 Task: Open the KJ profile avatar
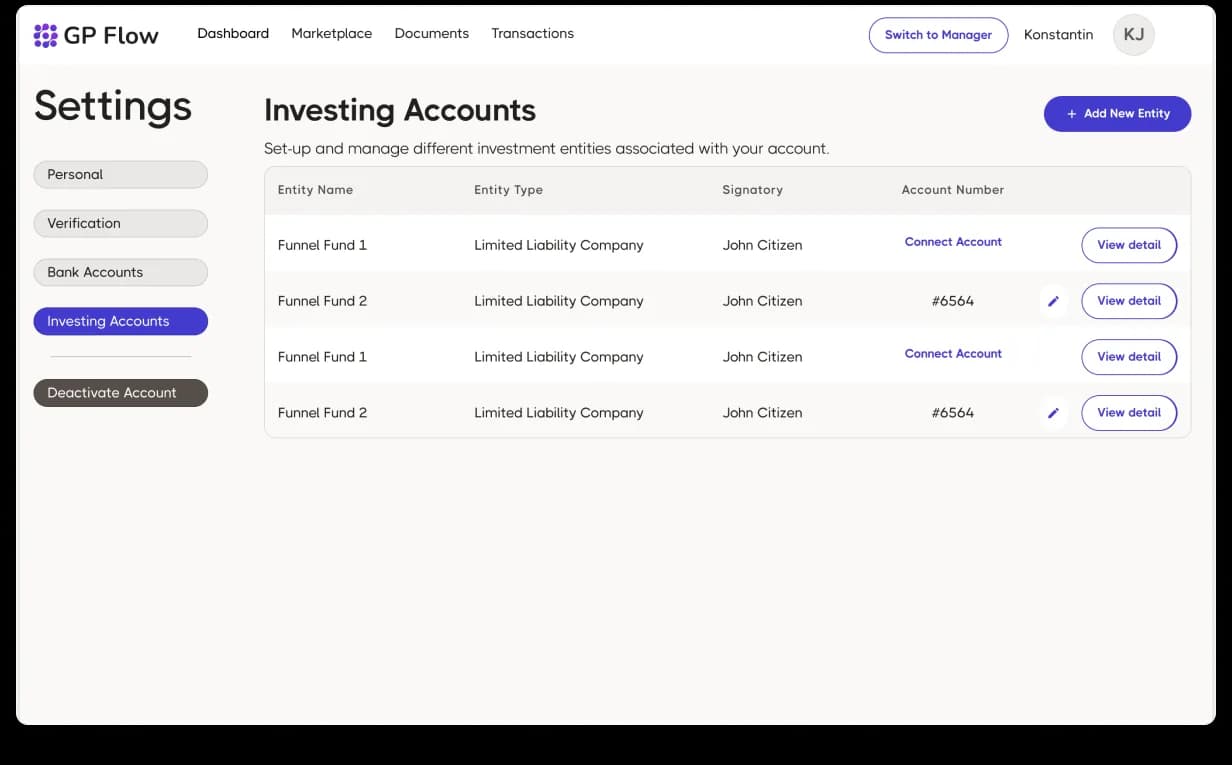pos(1134,35)
